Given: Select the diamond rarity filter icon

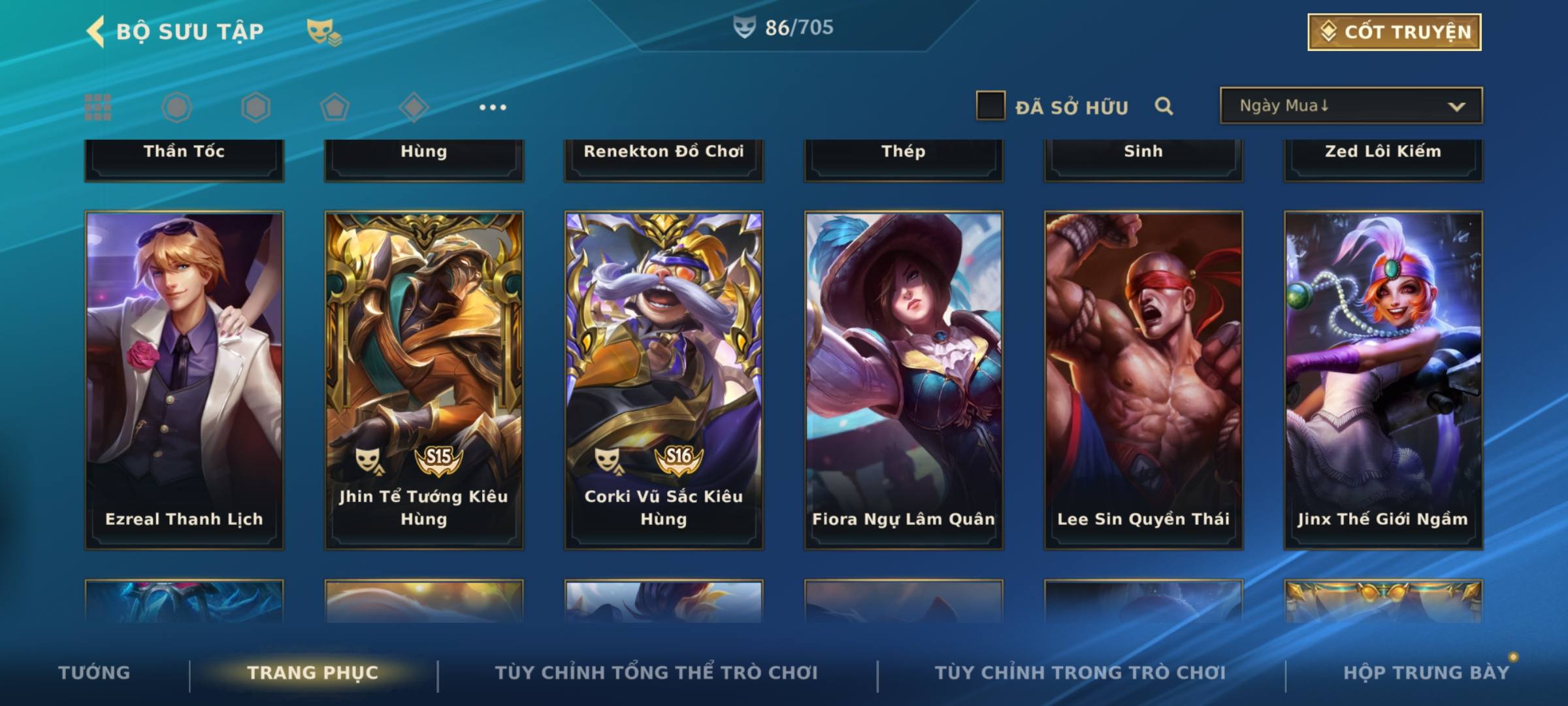Looking at the screenshot, I should click(x=414, y=107).
